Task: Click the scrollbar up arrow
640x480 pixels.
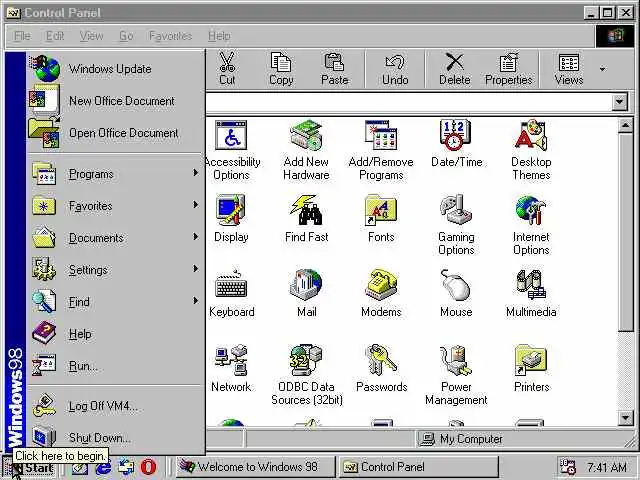Action: point(625,126)
